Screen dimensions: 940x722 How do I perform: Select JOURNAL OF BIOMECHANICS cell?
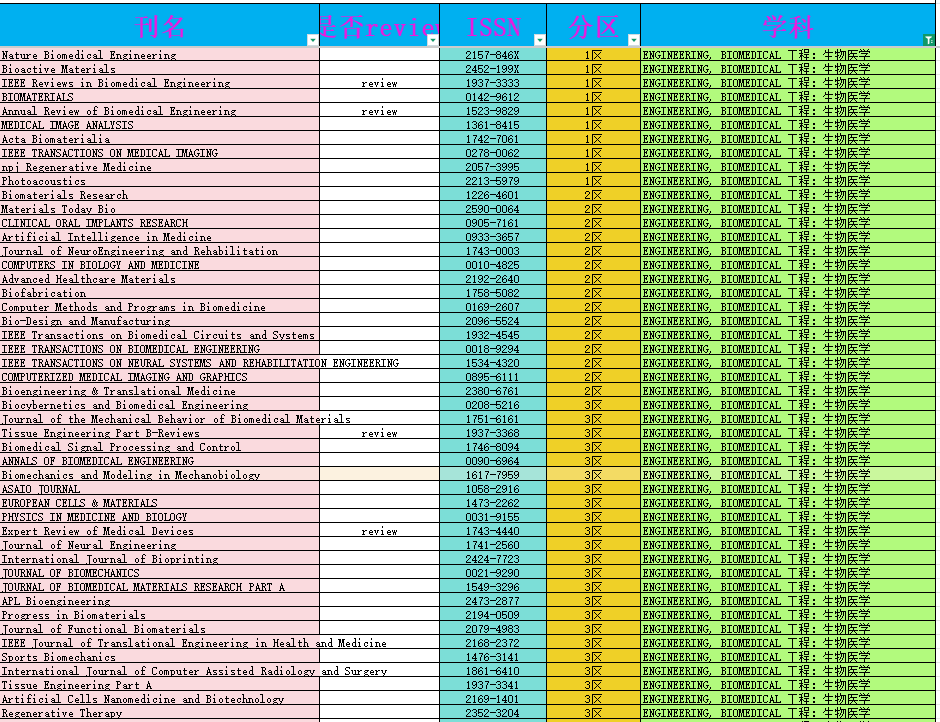[x=159, y=573]
